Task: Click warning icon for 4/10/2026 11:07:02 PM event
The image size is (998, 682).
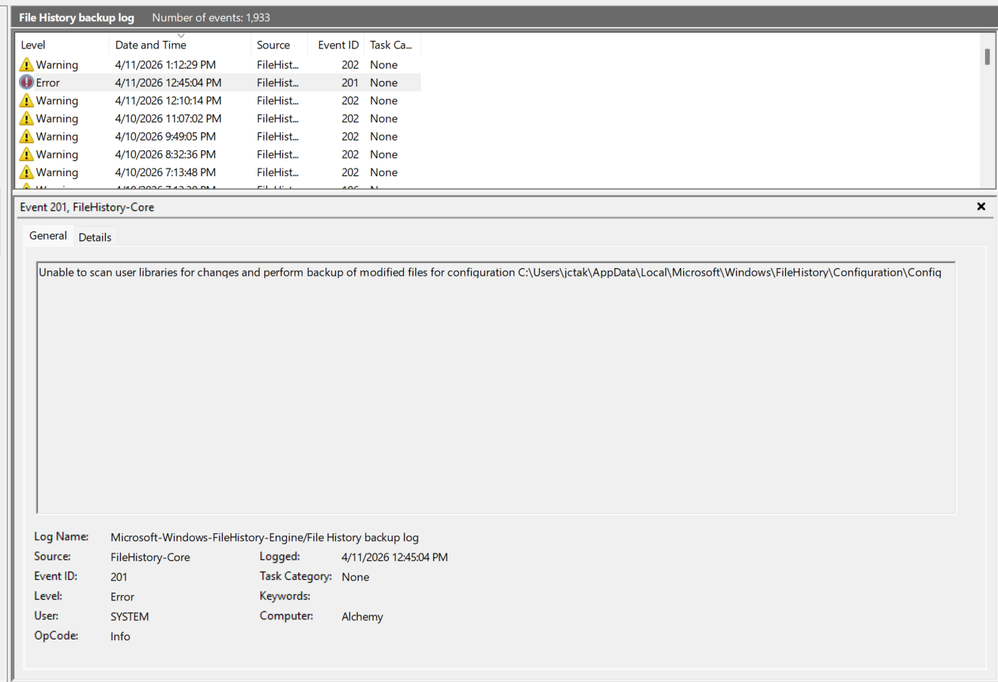Action: click(26, 118)
